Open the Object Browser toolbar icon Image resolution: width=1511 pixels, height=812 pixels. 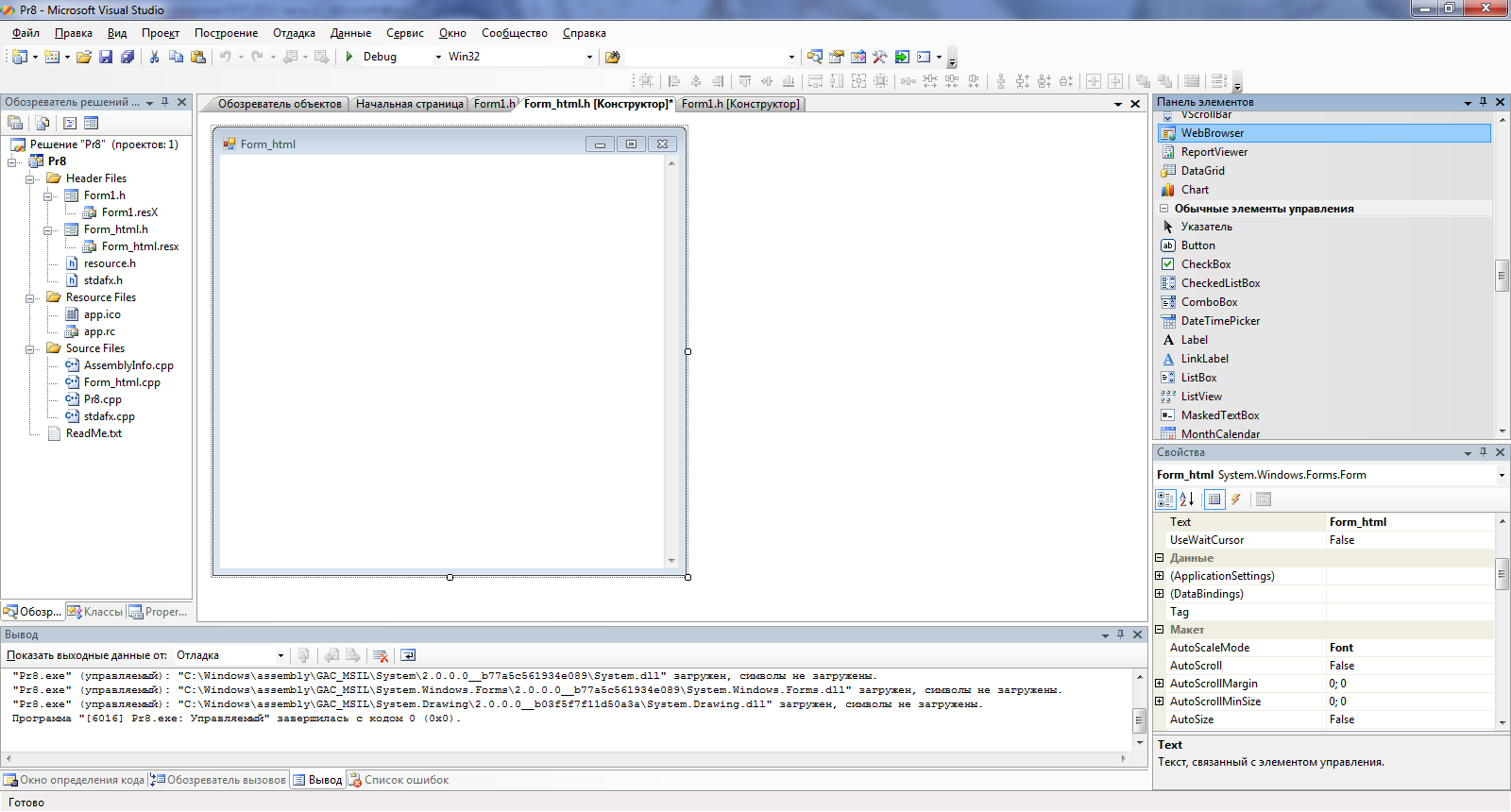coord(857,57)
